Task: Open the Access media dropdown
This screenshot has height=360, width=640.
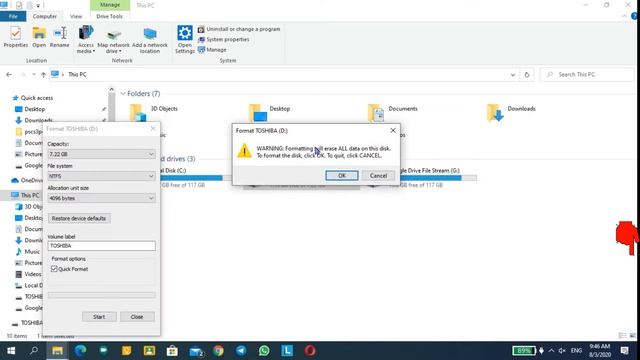Action: pyautogui.click(x=86, y=40)
